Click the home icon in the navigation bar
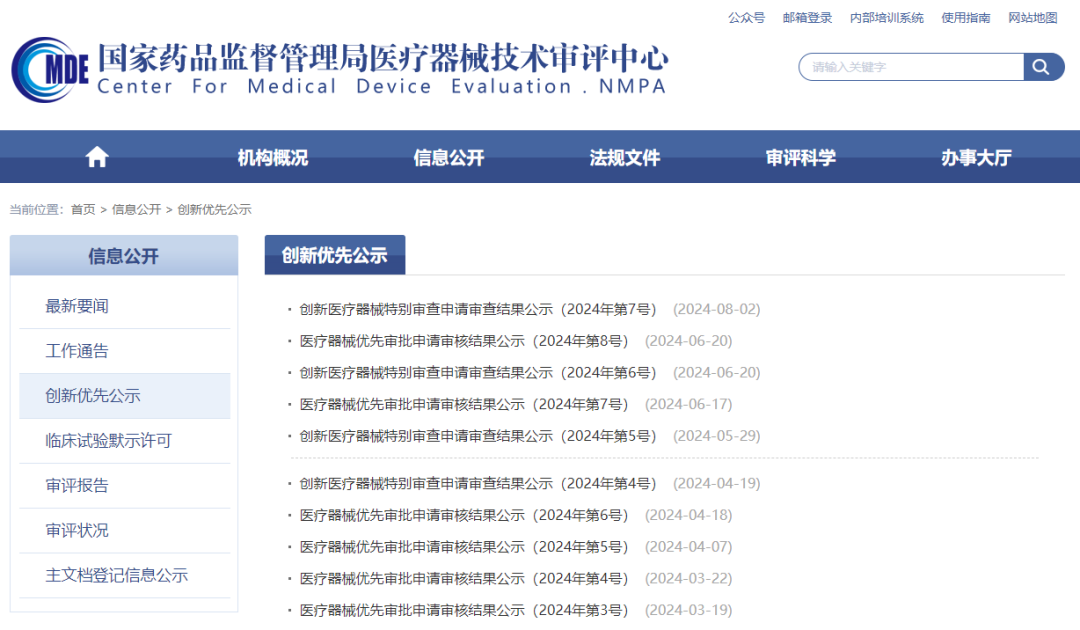1080x630 pixels. pyautogui.click(x=96, y=156)
